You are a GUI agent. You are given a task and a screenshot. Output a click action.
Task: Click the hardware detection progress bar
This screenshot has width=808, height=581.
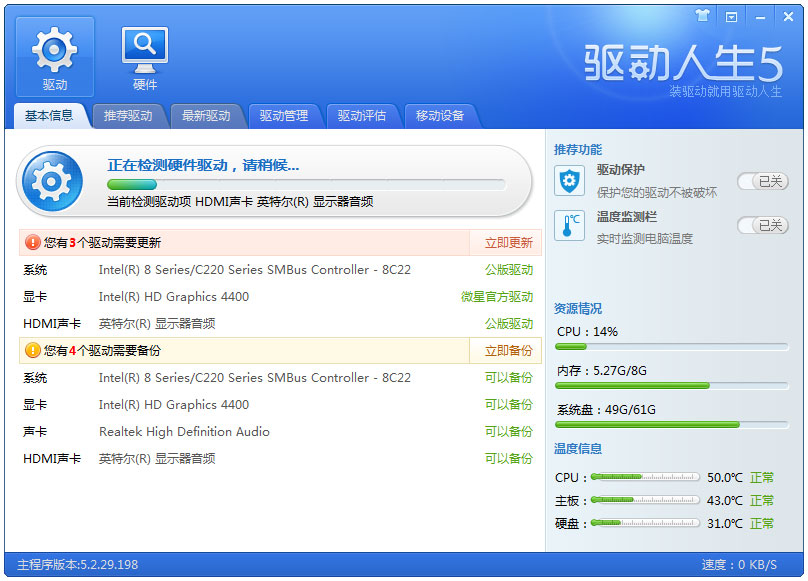307,185
